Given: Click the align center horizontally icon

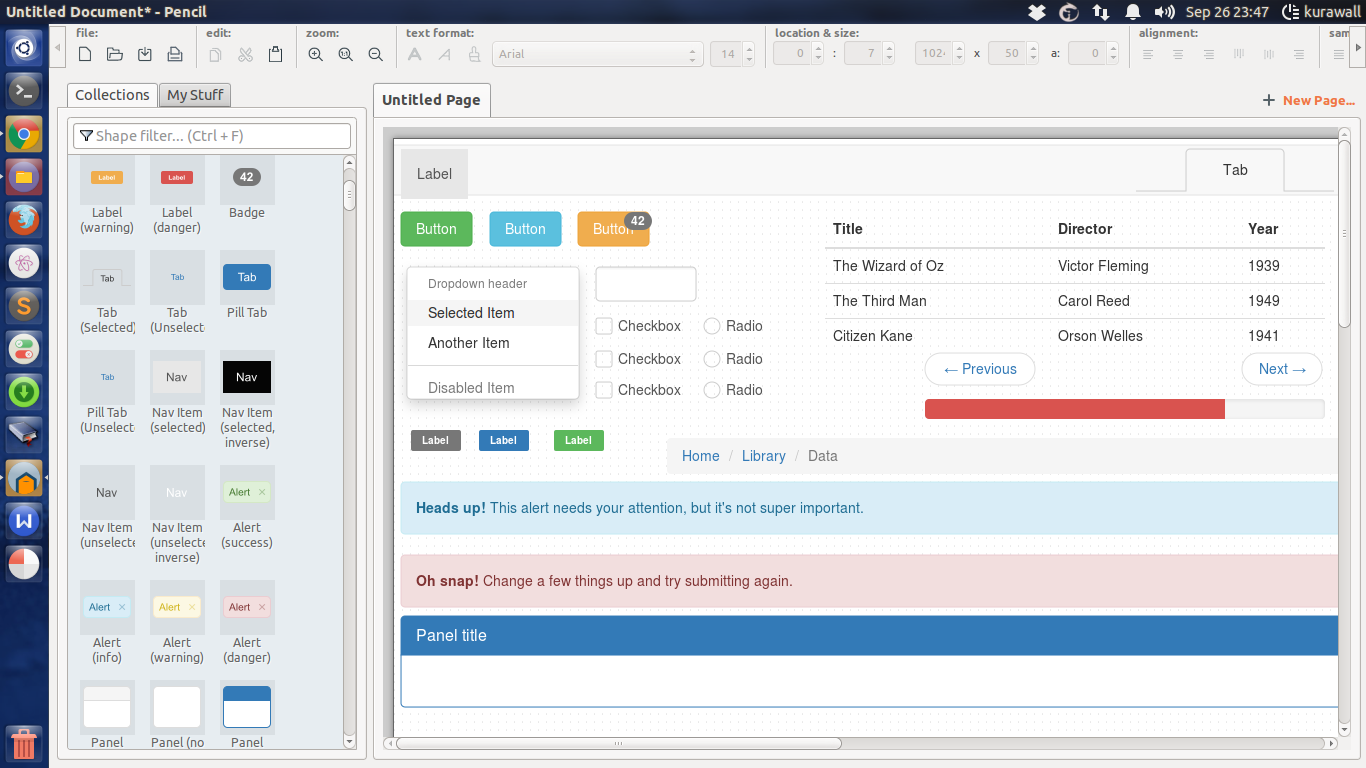Looking at the screenshot, I should click(x=1178, y=54).
